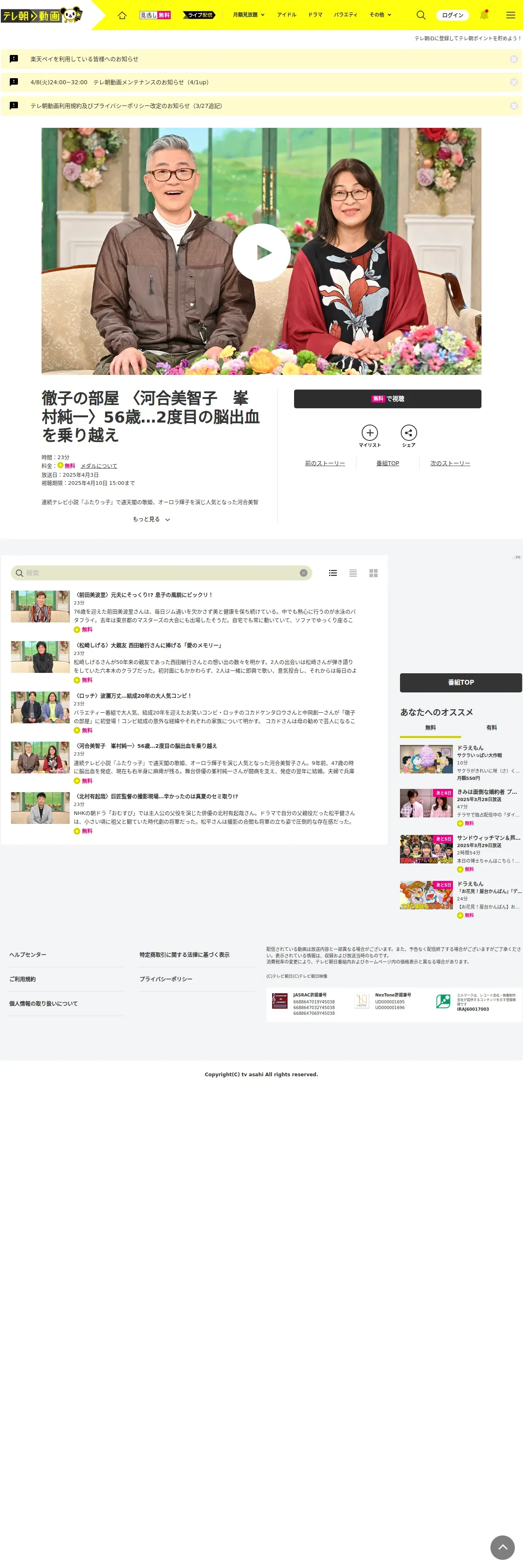Click the エルマーク logo

pyautogui.click(x=443, y=1001)
